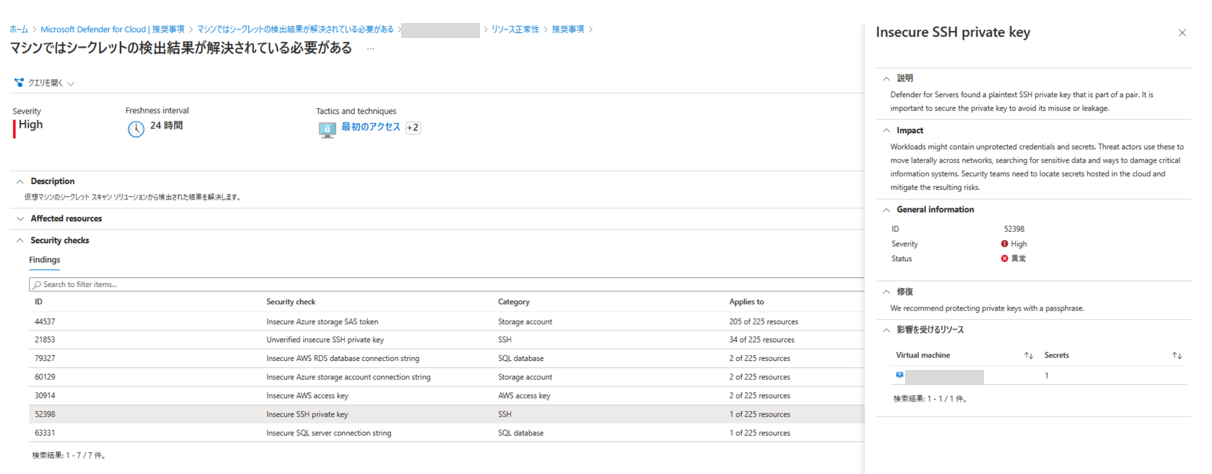The width and height of the screenshot is (1212, 474).
Task: Click 205 of 225 resources cell
Action: [x=764, y=322]
